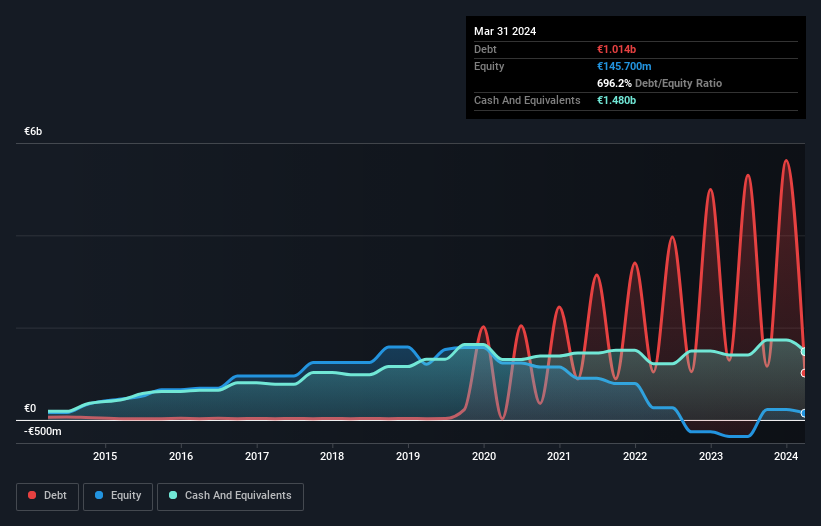Viewport: 821px width, 526px height.
Task: Select the 2019 x-axis label
Action: click(408, 456)
